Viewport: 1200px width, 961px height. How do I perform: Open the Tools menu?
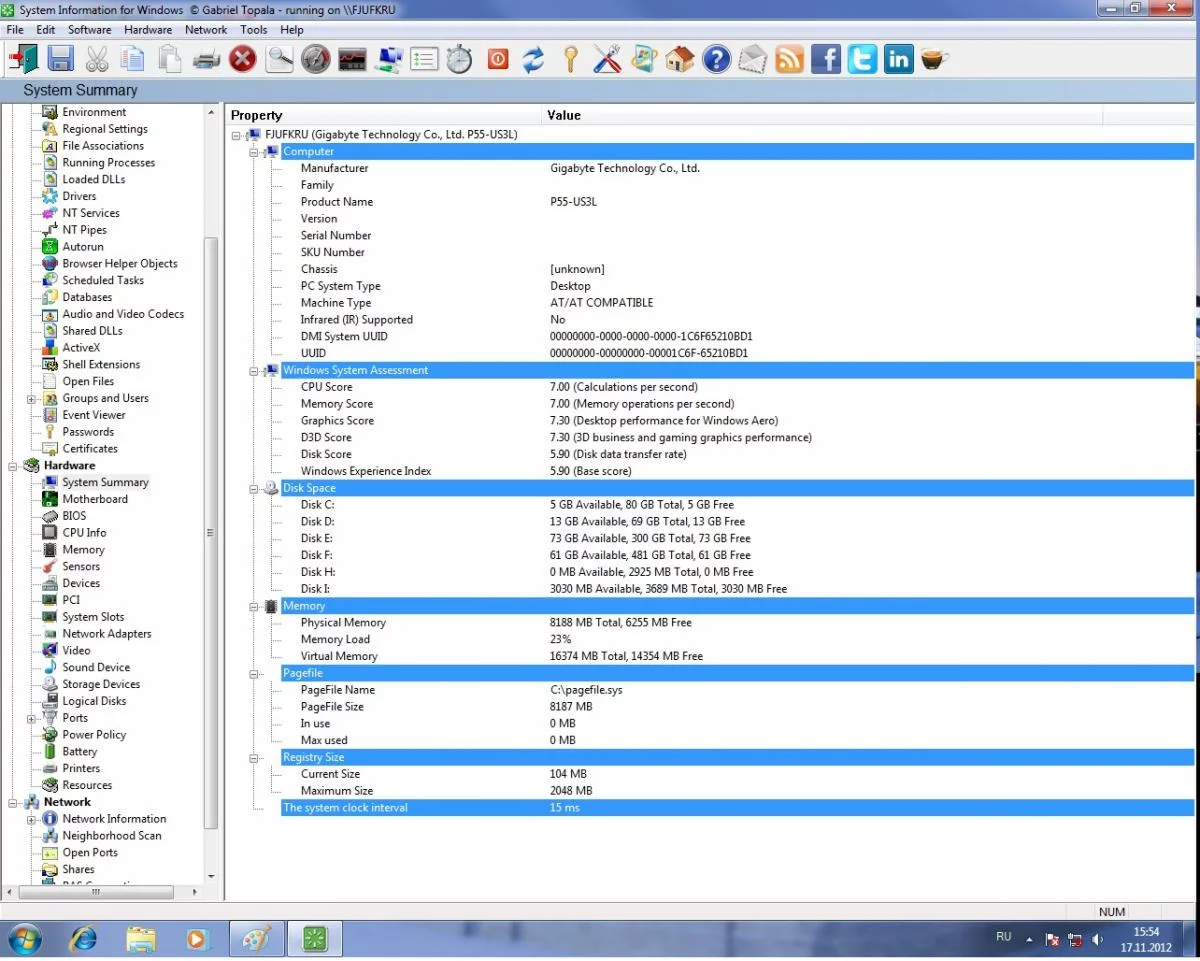tap(254, 30)
